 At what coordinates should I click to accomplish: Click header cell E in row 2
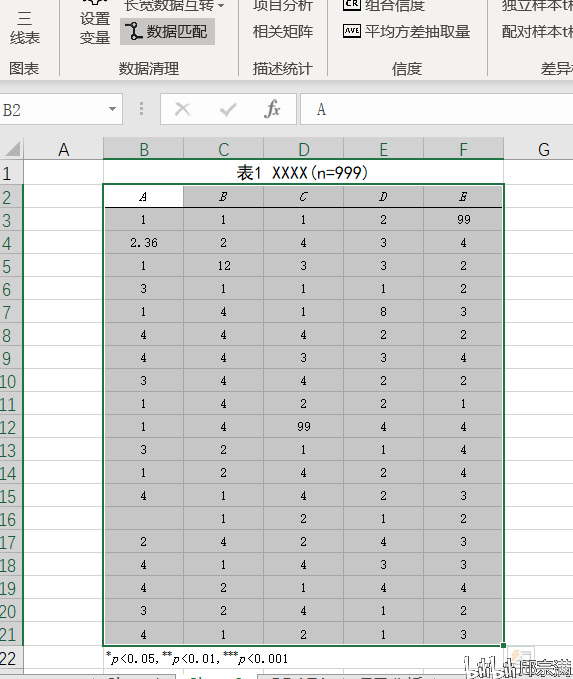pyautogui.click(x=463, y=197)
